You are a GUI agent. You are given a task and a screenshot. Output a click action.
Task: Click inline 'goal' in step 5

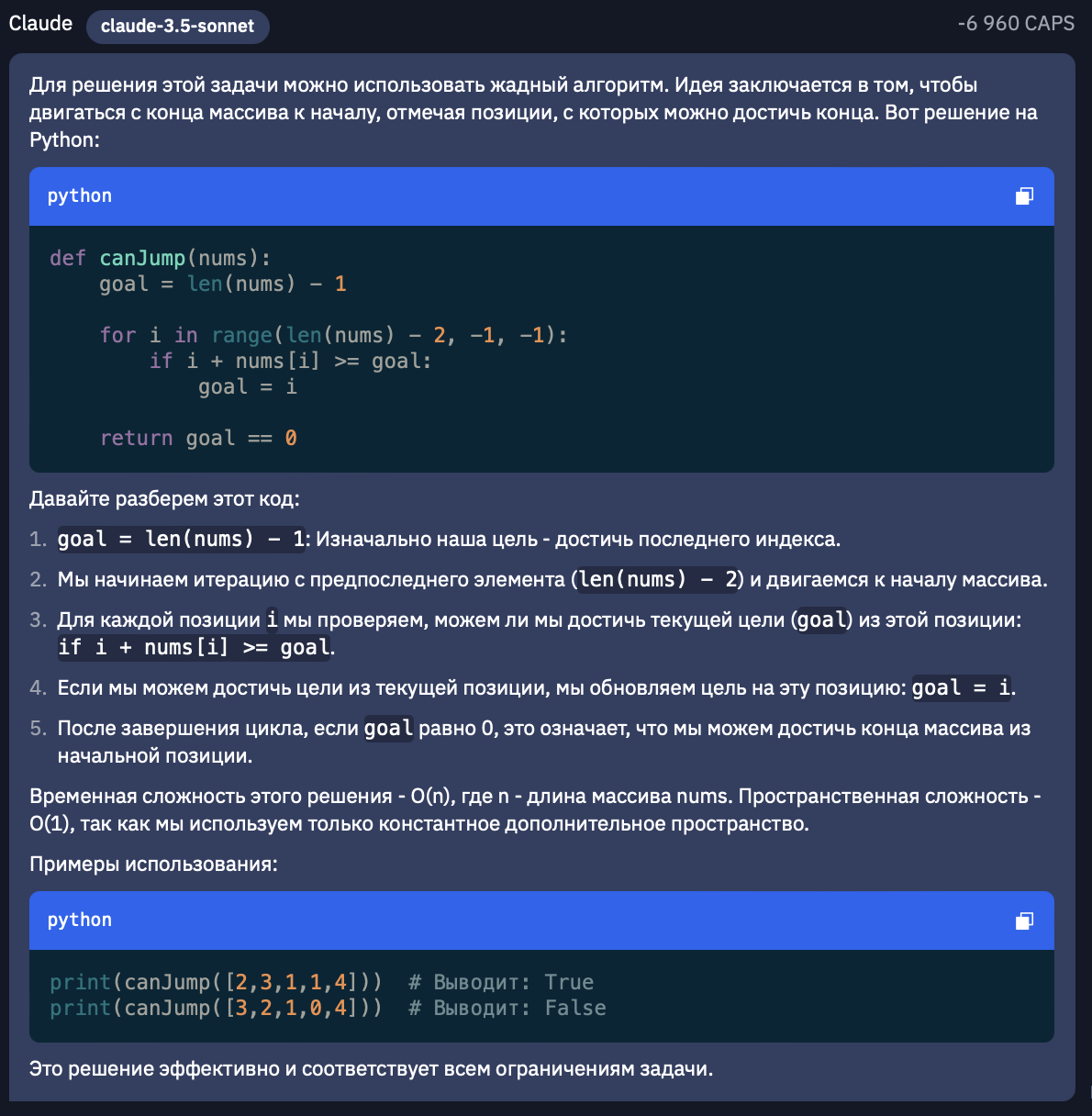click(x=388, y=729)
